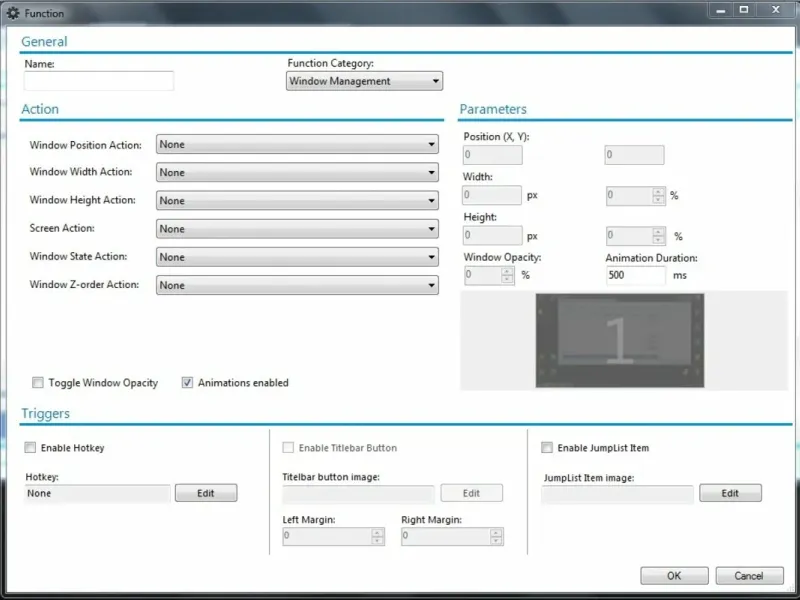Click the Width px input field

tap(492, 195)
